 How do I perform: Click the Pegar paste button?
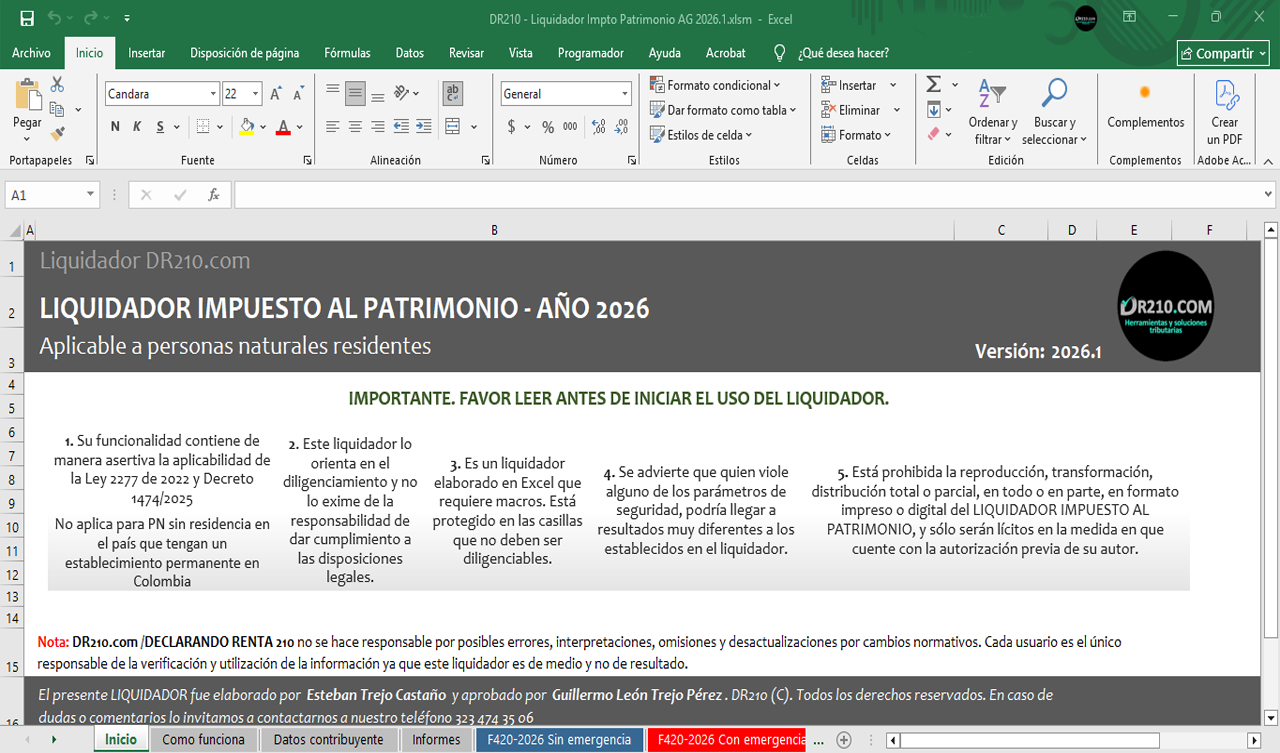(27, 107)
